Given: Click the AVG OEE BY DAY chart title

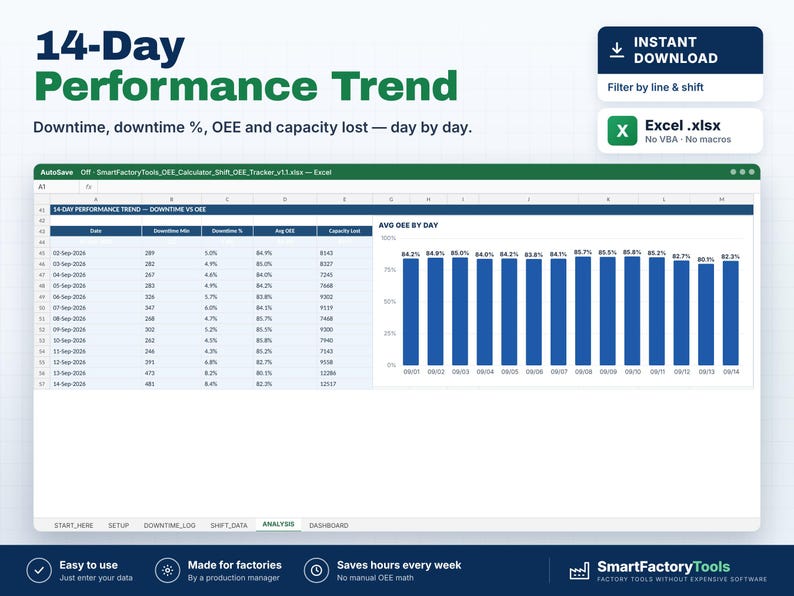Looking at the screenshot, I should click(408, 225).
